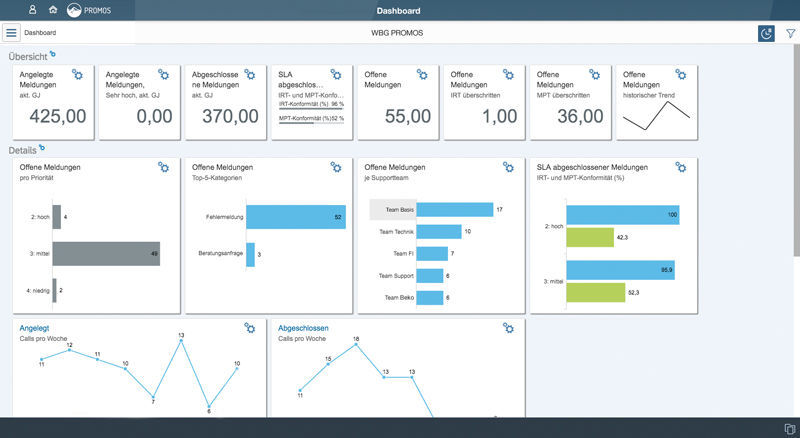The width and height of the screenshot is (800, 438).
Task: Click gear icon on SLA abgeschlossener Meldungen chart
Action: point(680,167)
